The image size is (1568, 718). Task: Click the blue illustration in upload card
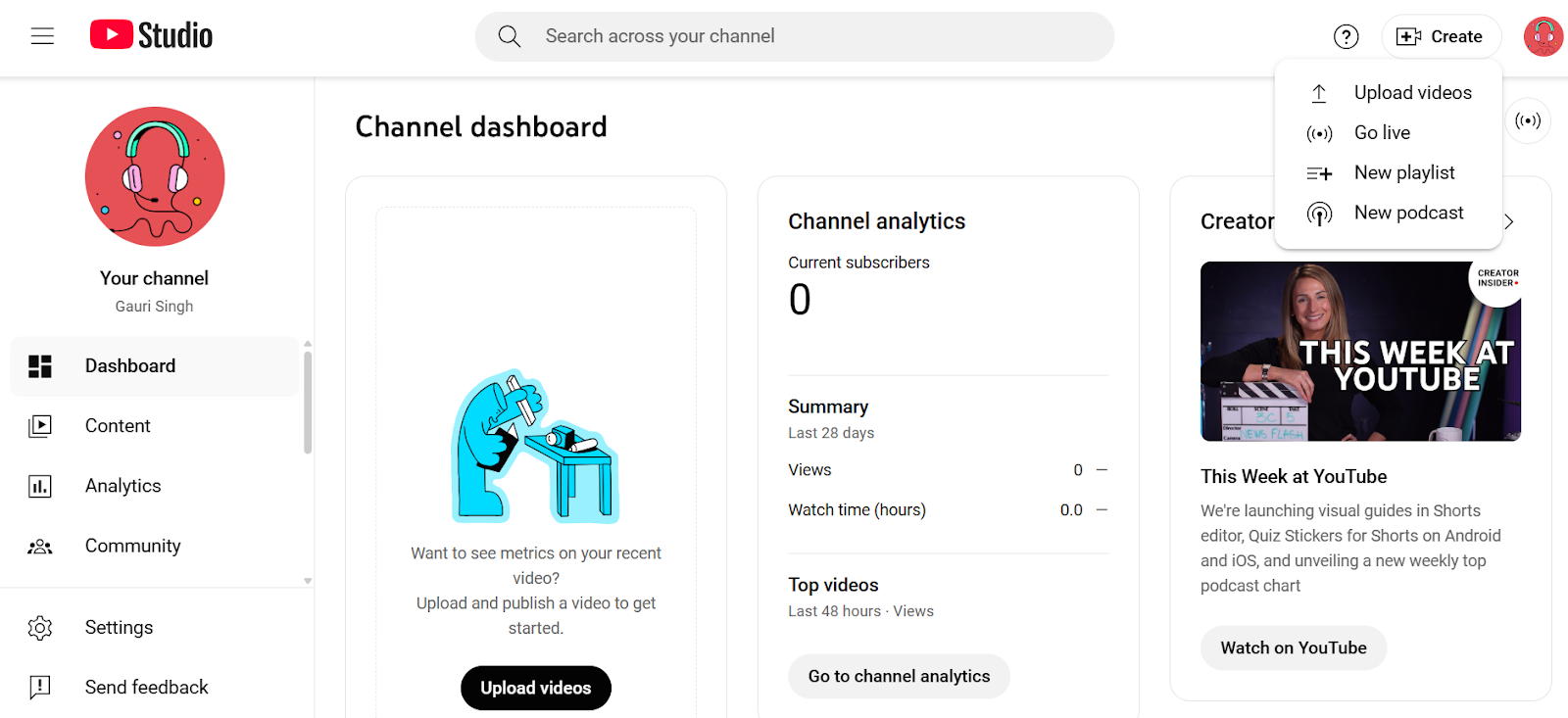point(535,447)
